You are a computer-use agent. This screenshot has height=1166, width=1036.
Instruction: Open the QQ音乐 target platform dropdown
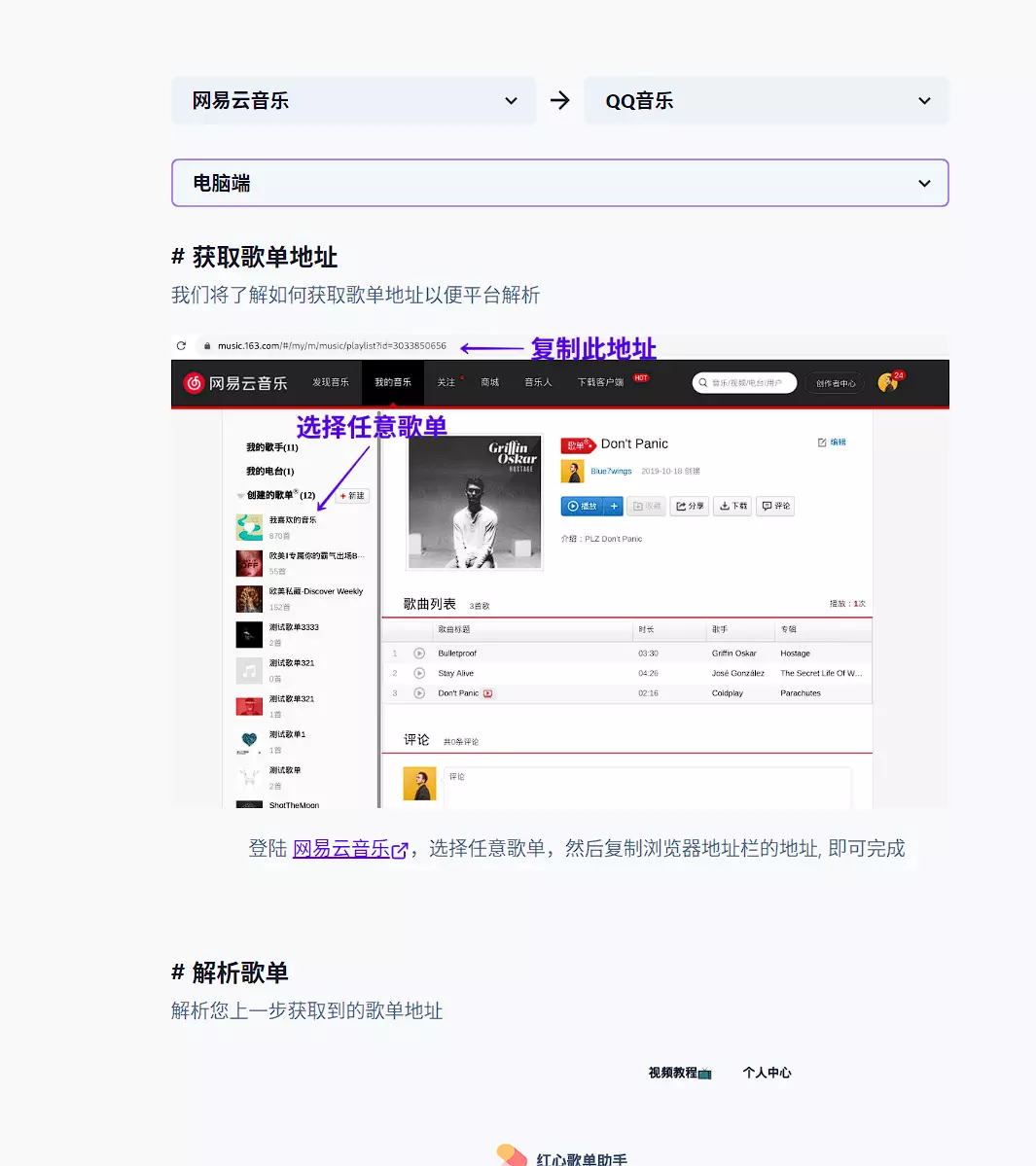click(766, 101)
